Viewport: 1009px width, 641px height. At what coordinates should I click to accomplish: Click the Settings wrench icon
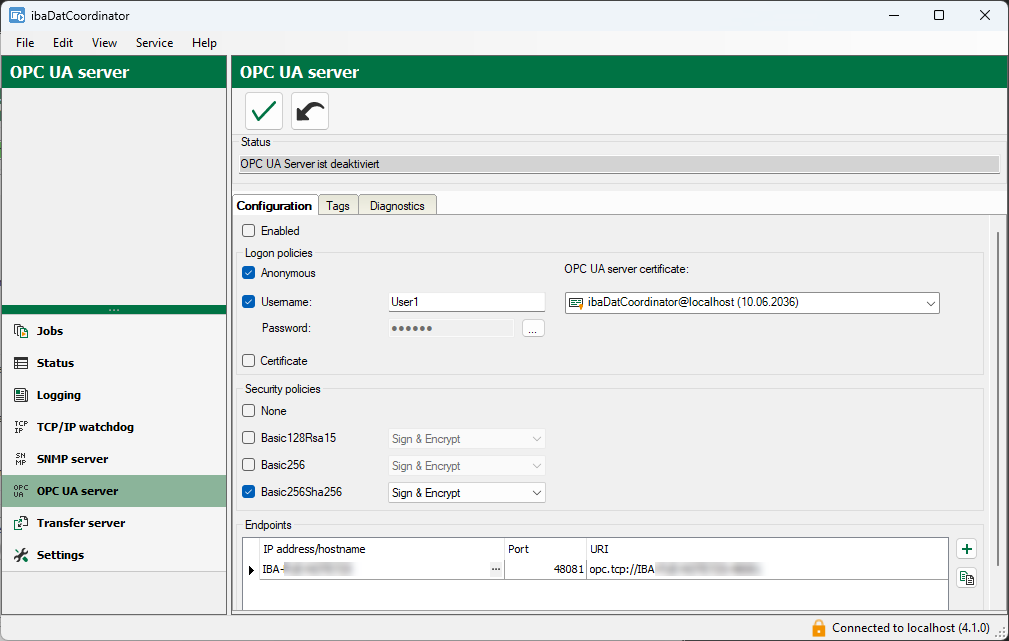click(x=21, y=555)
